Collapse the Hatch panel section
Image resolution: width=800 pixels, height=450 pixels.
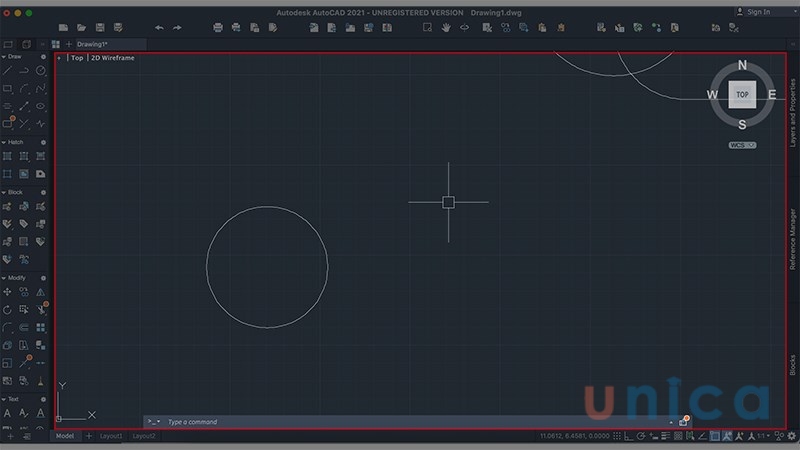pyautogui.click(x=4, y=142)
